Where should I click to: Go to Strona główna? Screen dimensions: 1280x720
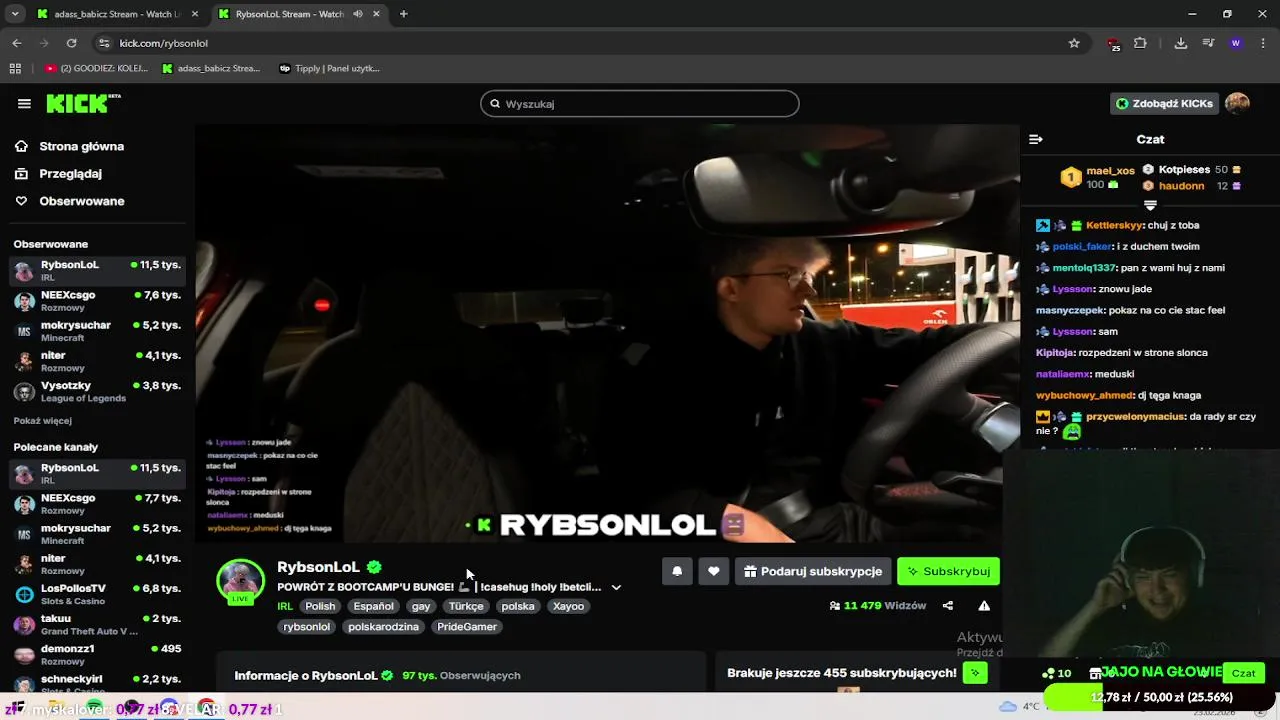pyautogui.click(x=82, y=146)
